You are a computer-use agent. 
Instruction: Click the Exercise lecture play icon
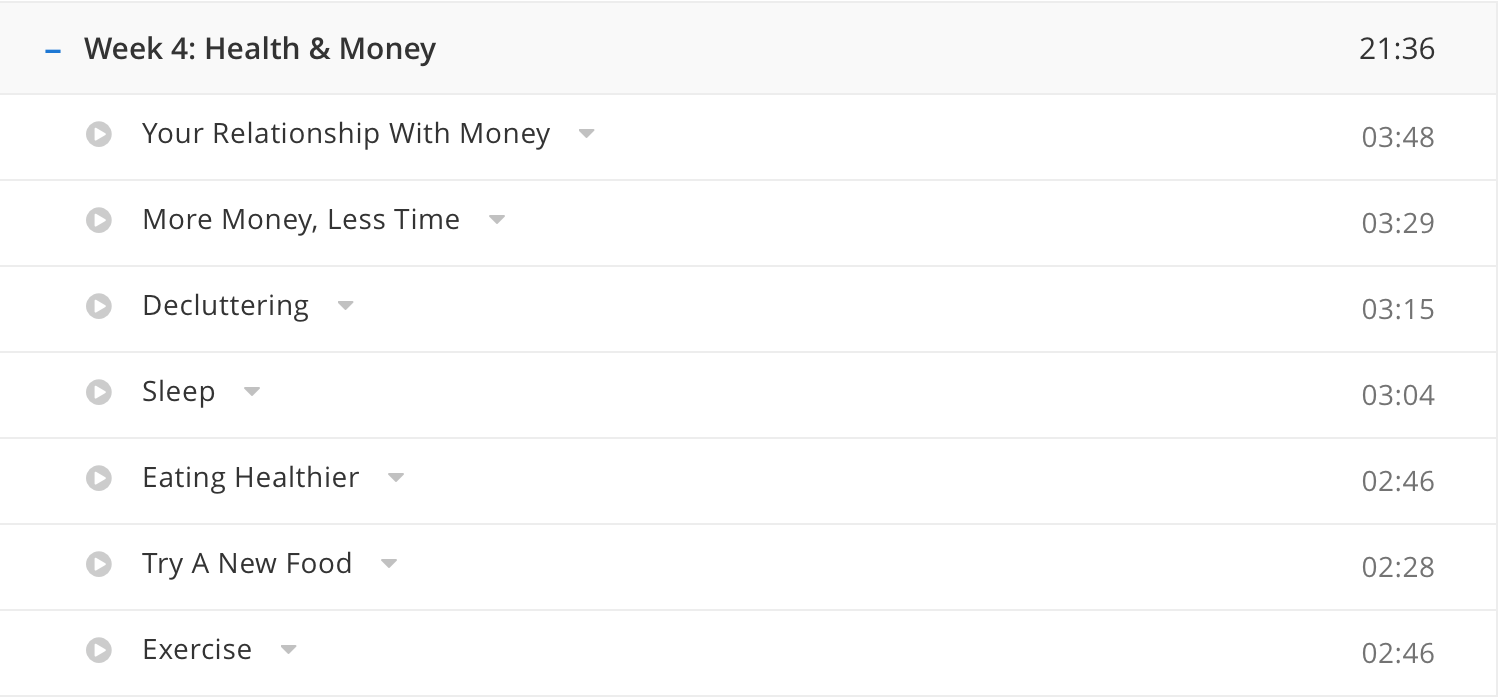[x=99, y=650]
